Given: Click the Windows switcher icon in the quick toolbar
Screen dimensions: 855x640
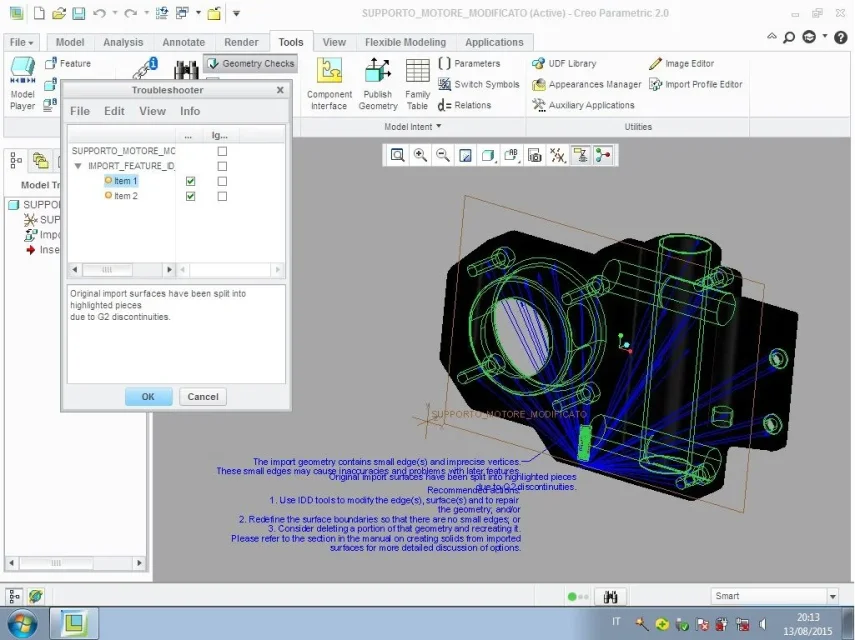Looking at the screenshot, I should 182,13.
